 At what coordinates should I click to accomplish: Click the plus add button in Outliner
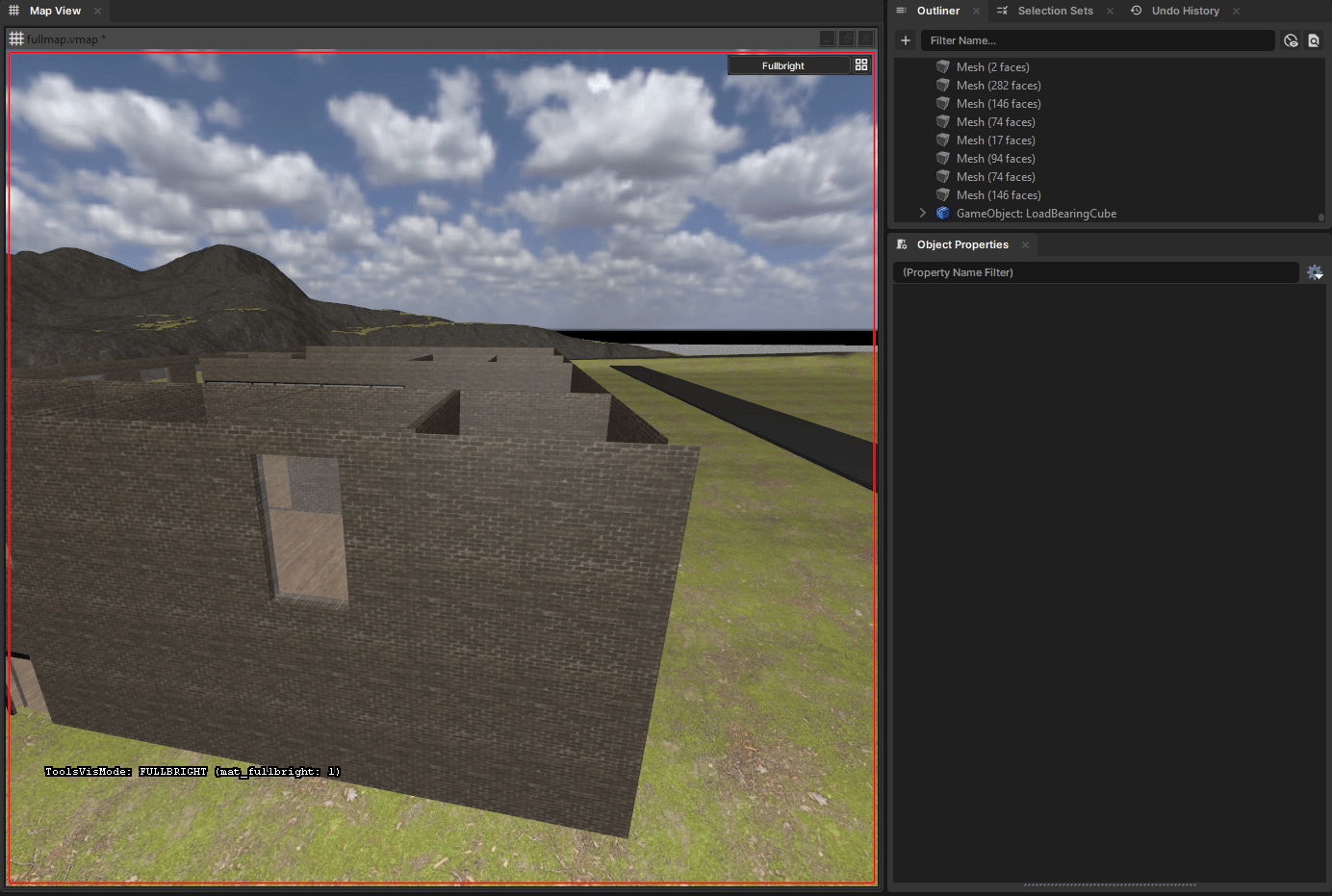coord(905,40)
